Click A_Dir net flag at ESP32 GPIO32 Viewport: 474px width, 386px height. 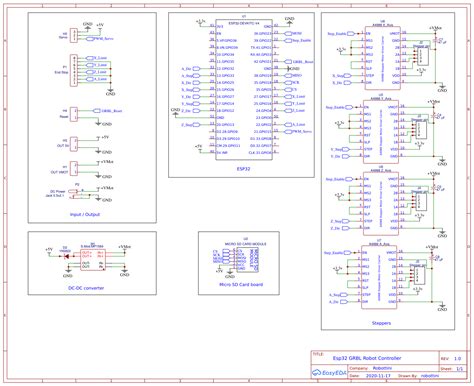tap(190, 69)
